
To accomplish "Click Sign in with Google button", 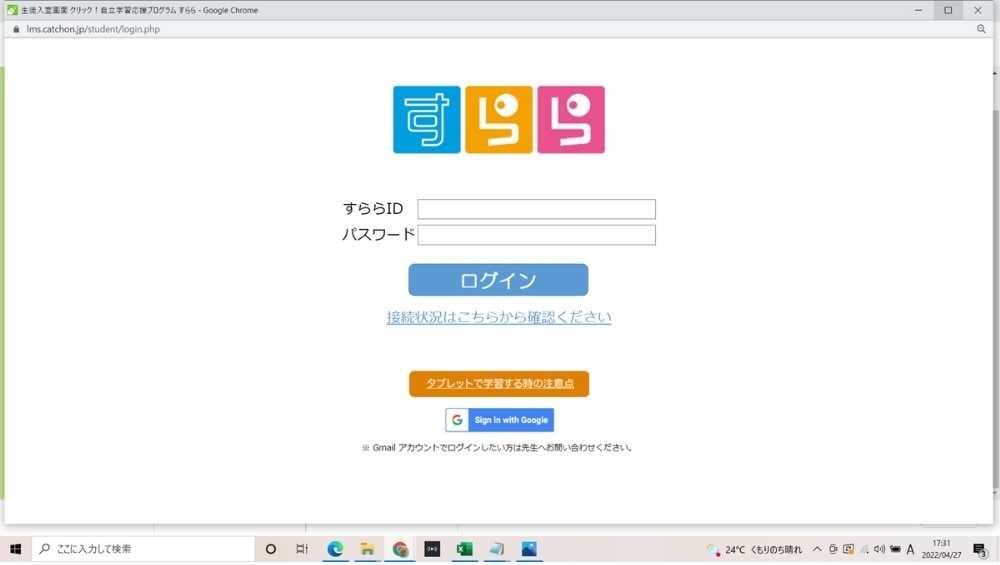I will click(x=499, y=420).
